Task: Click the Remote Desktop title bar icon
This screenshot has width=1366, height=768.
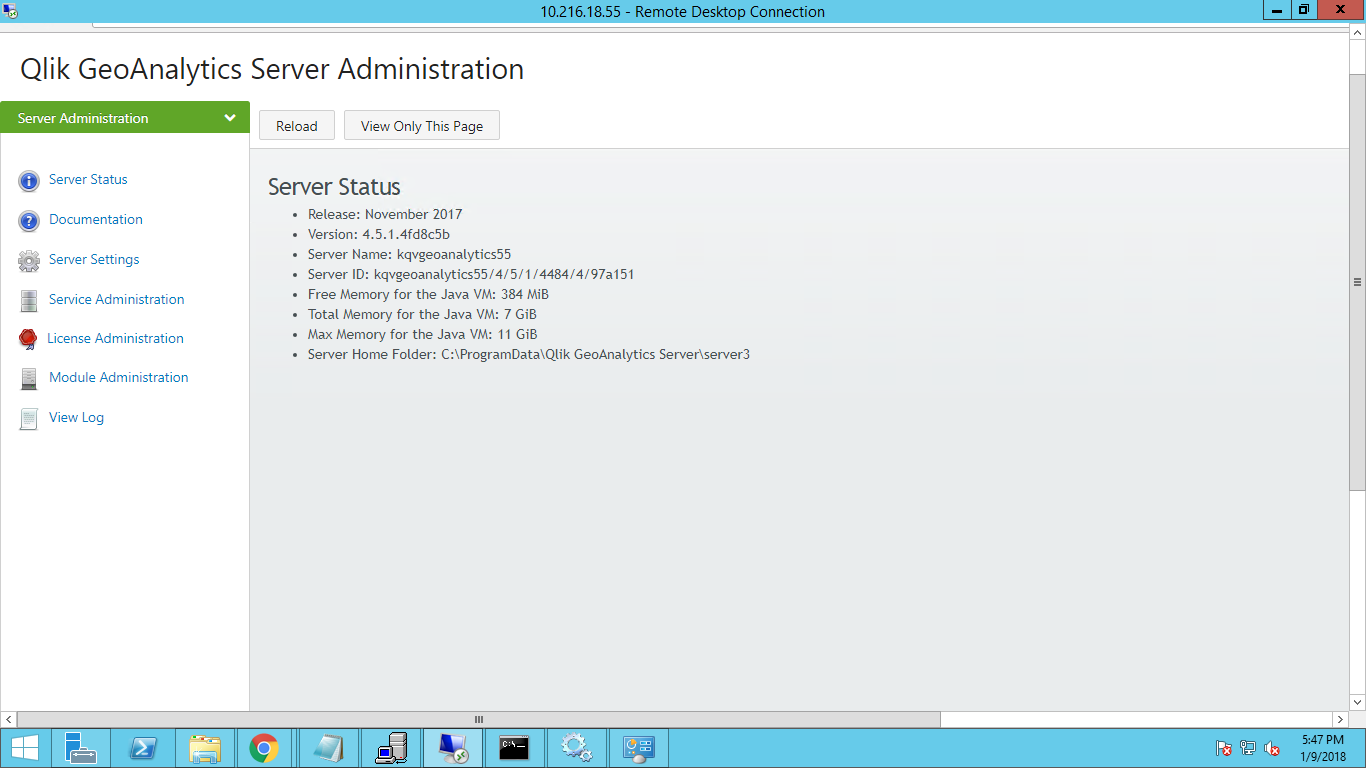Action: click(x=10, y=11)
